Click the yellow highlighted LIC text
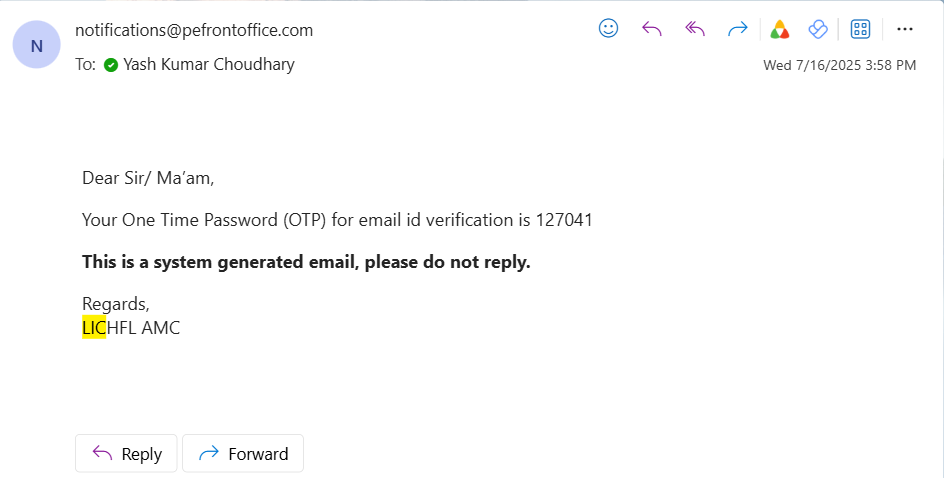 94,327
